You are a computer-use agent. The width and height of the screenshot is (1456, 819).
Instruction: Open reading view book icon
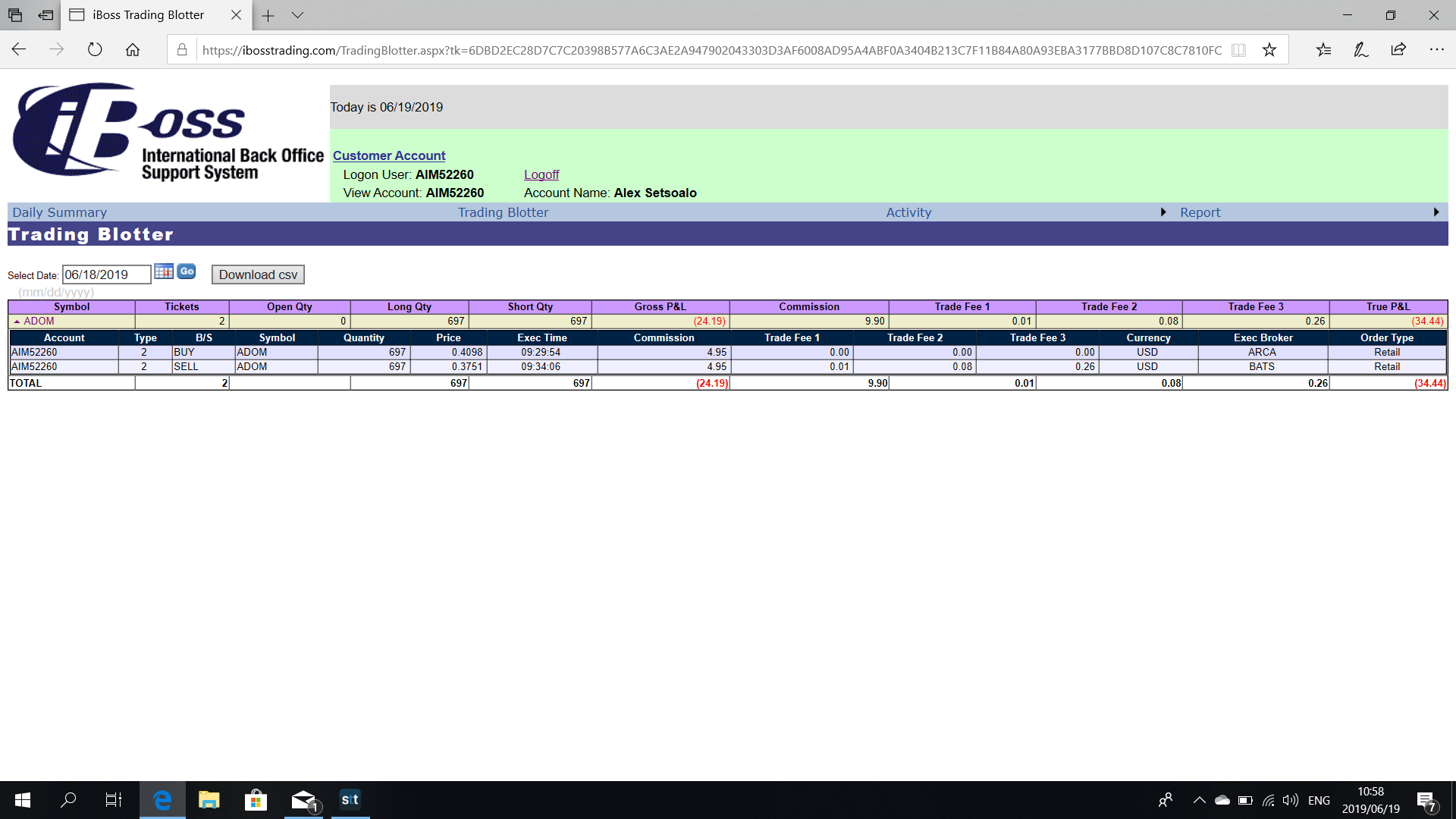point(1238,50)
